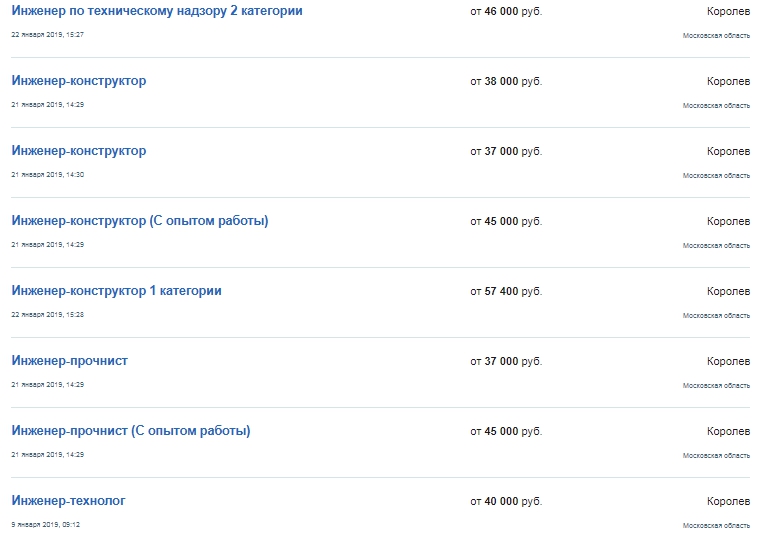
Task: Open Инженер-конструктор 1 категории vacancy
Action: coord(116,291)
